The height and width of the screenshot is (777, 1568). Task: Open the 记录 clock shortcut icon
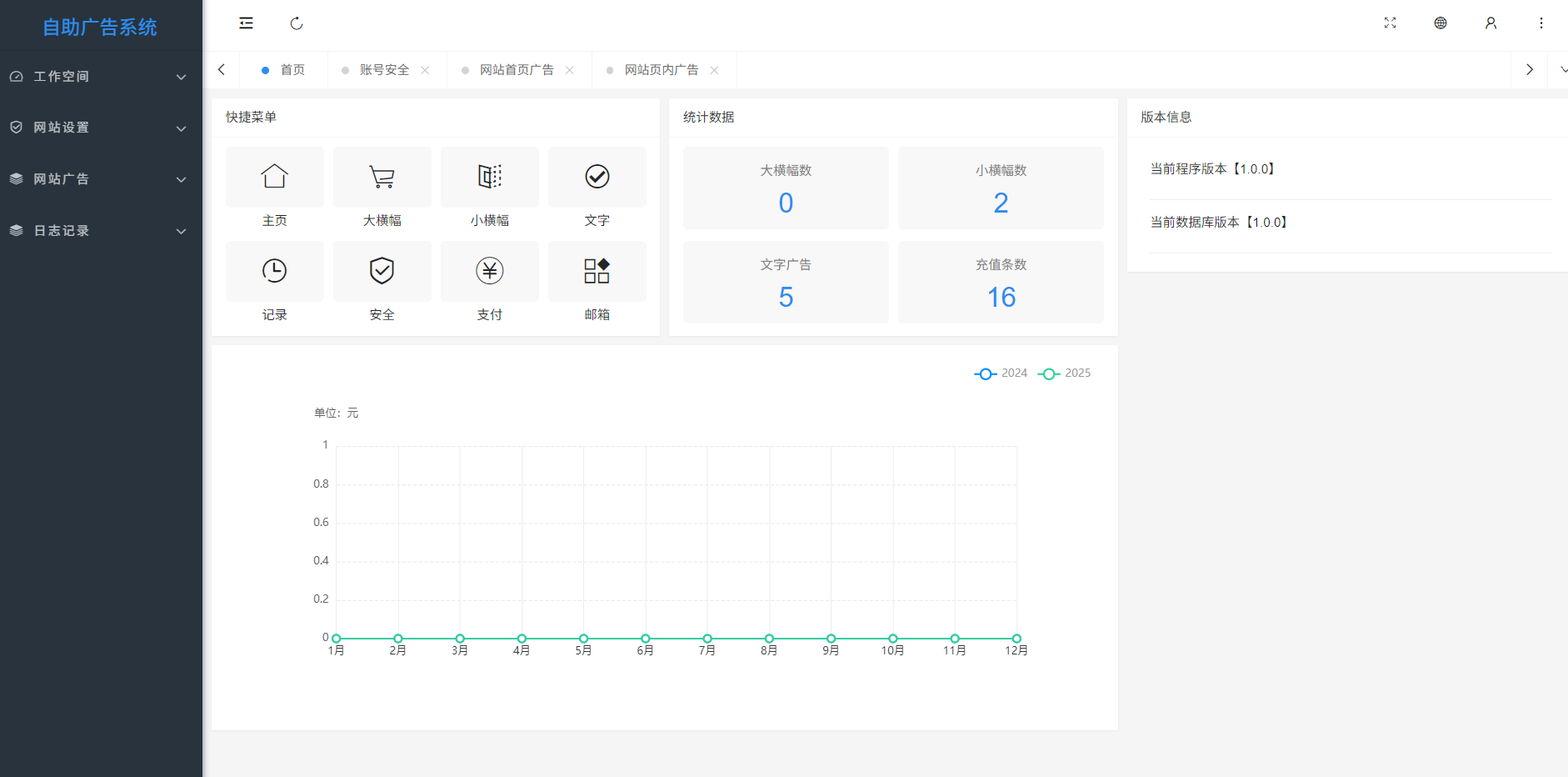pyautogui.click(x=275, y=271)
